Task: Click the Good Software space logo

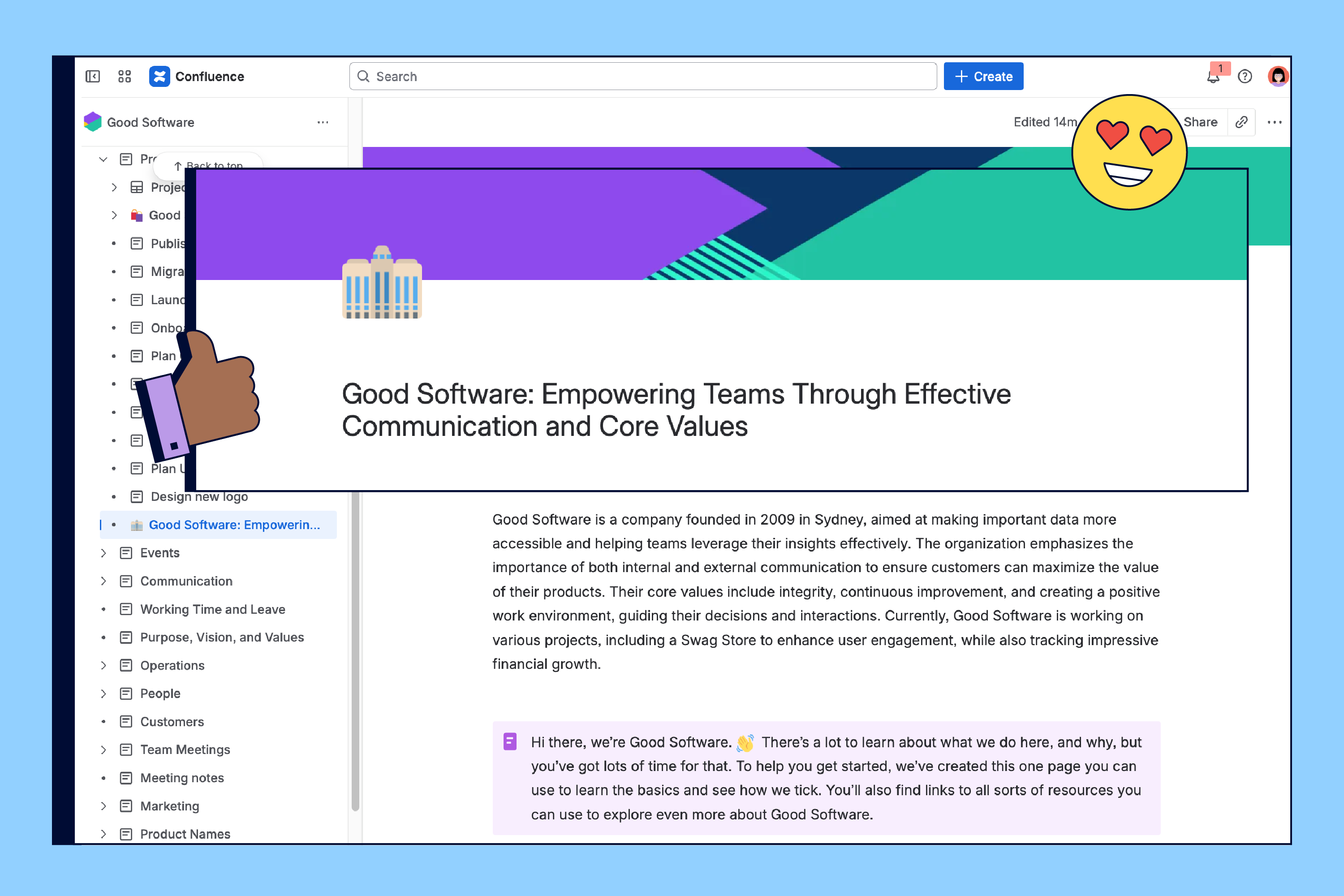Action: pos(93,122)
